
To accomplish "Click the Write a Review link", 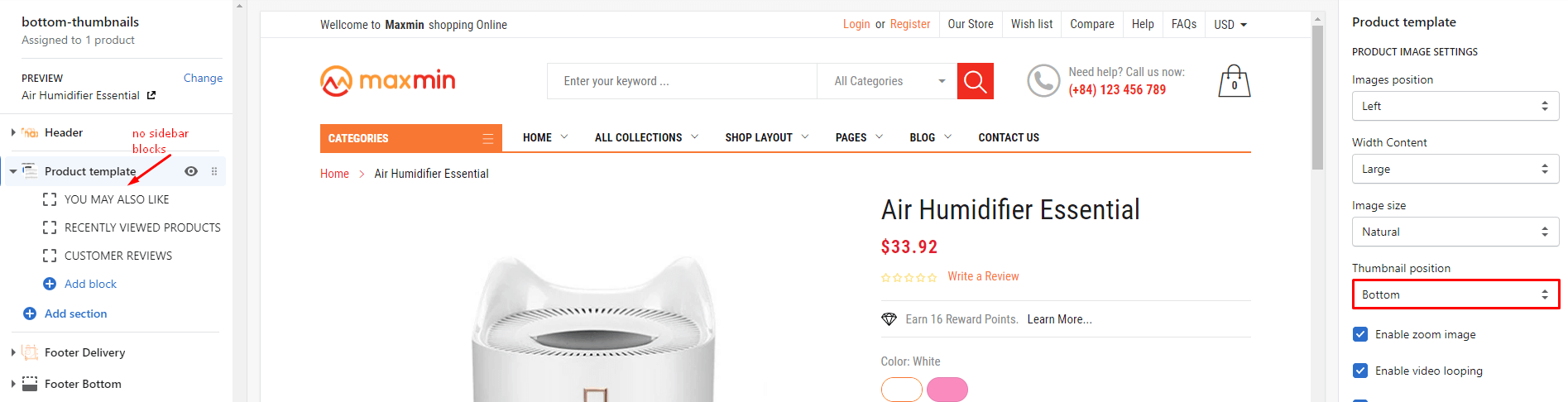I will click(x=983, y=276).
